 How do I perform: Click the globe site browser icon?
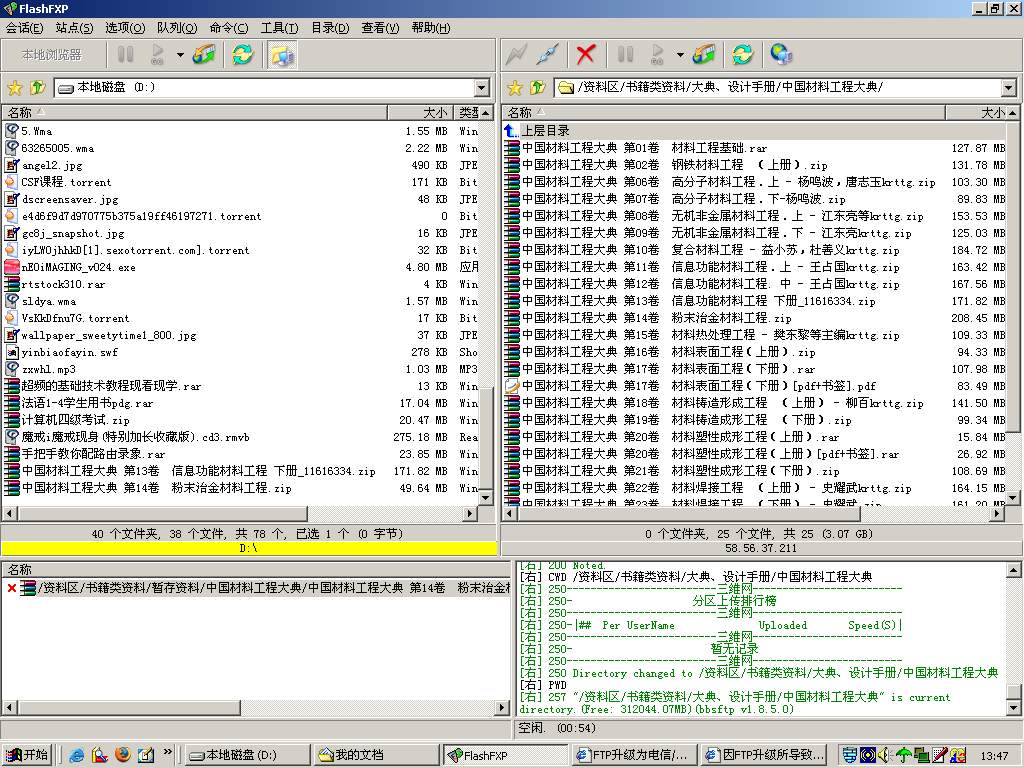tap(781, 54)
